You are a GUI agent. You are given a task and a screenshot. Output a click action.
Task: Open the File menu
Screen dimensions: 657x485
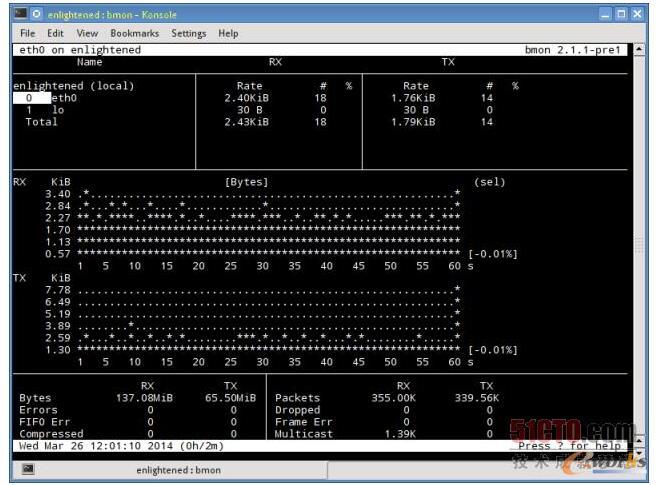coord(28,33)
